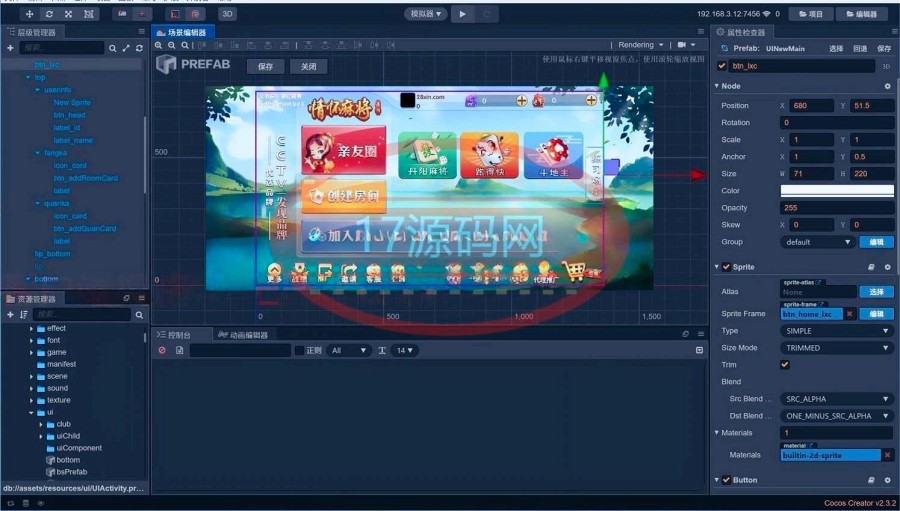
Task: Enable regex filter checkbox in console
Action: coord(299,350)
